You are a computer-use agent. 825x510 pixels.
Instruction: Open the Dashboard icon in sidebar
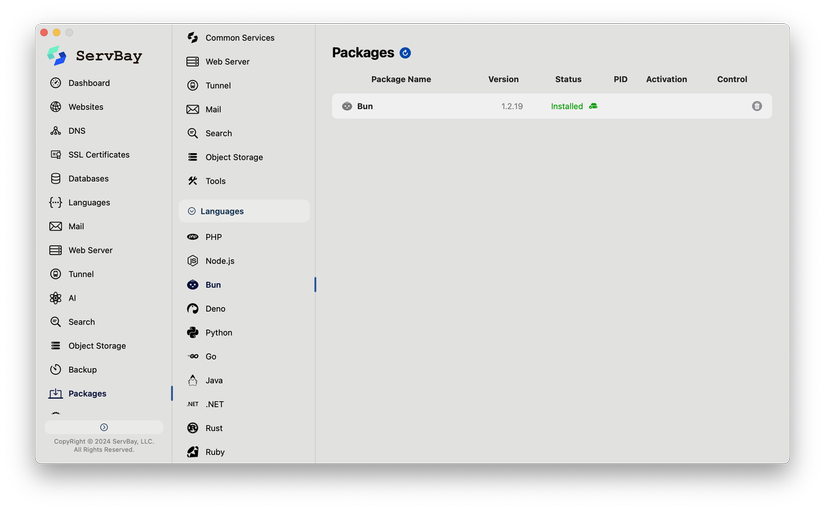55,83
